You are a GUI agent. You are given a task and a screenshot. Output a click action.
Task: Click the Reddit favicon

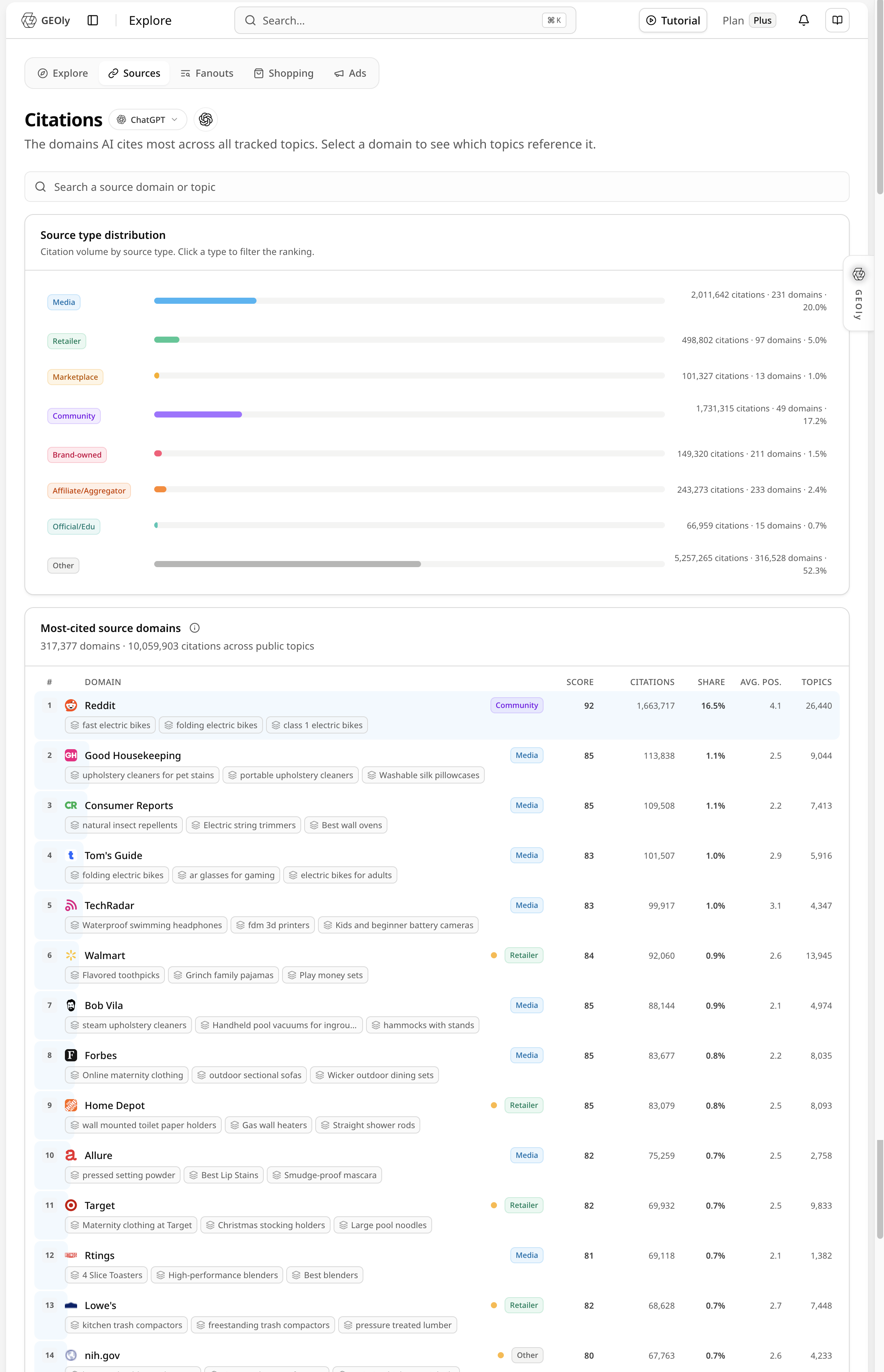(x=71, y=705)
